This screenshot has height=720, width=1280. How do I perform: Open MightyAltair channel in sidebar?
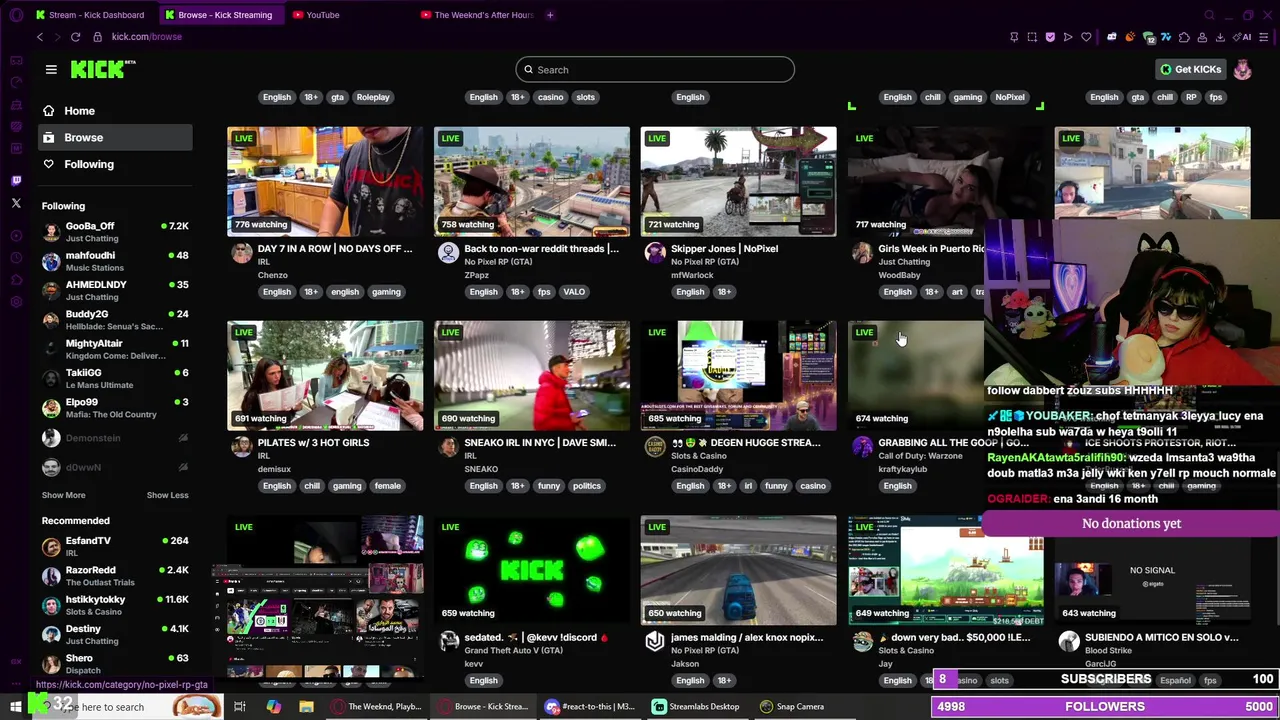pyautogui.click(x=115, y=349)
